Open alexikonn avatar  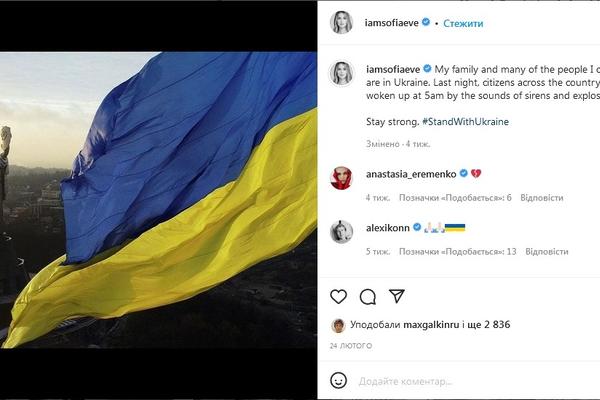click(341, 232)
